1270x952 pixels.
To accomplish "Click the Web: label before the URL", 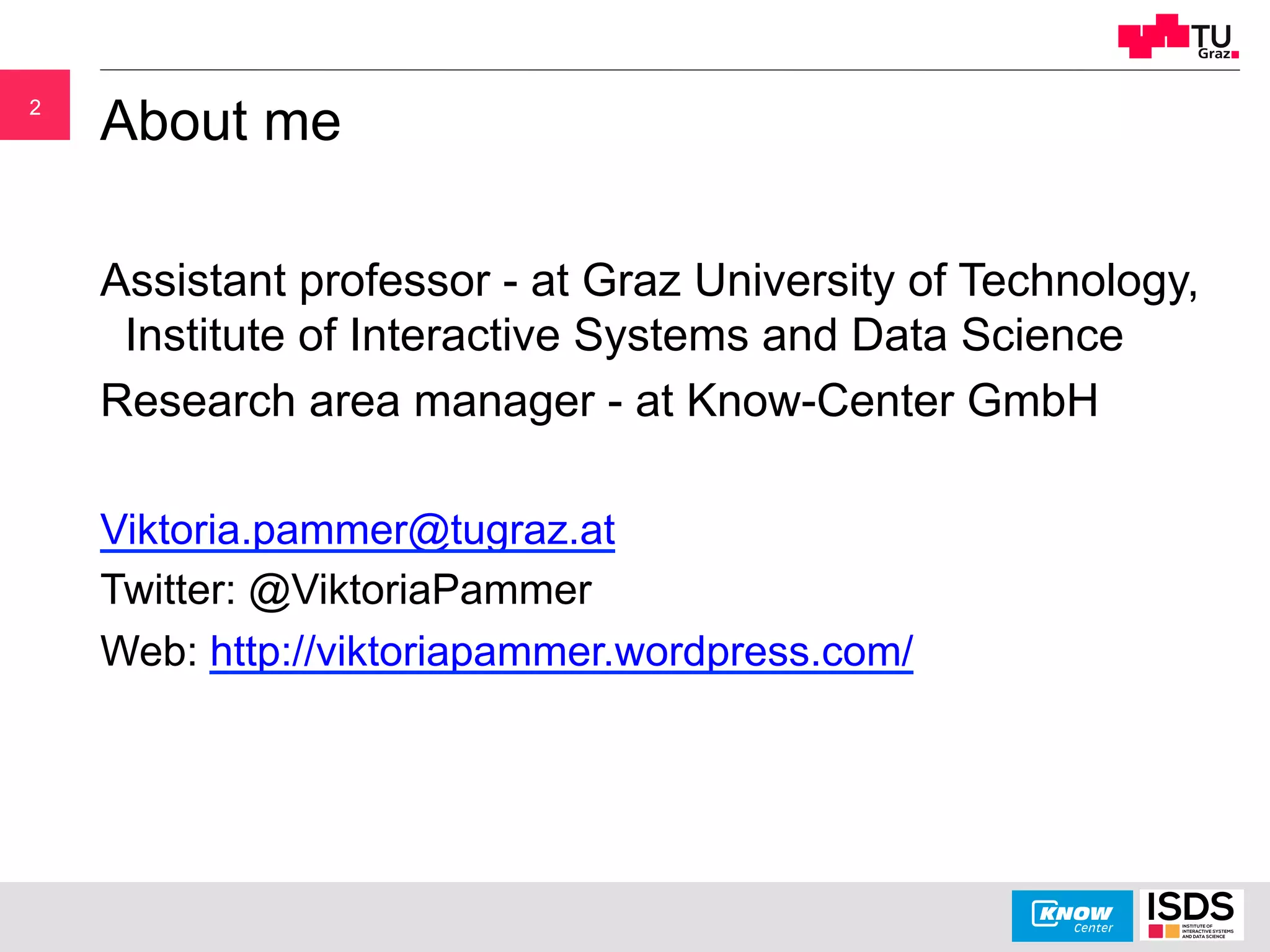I will (149, 651).
